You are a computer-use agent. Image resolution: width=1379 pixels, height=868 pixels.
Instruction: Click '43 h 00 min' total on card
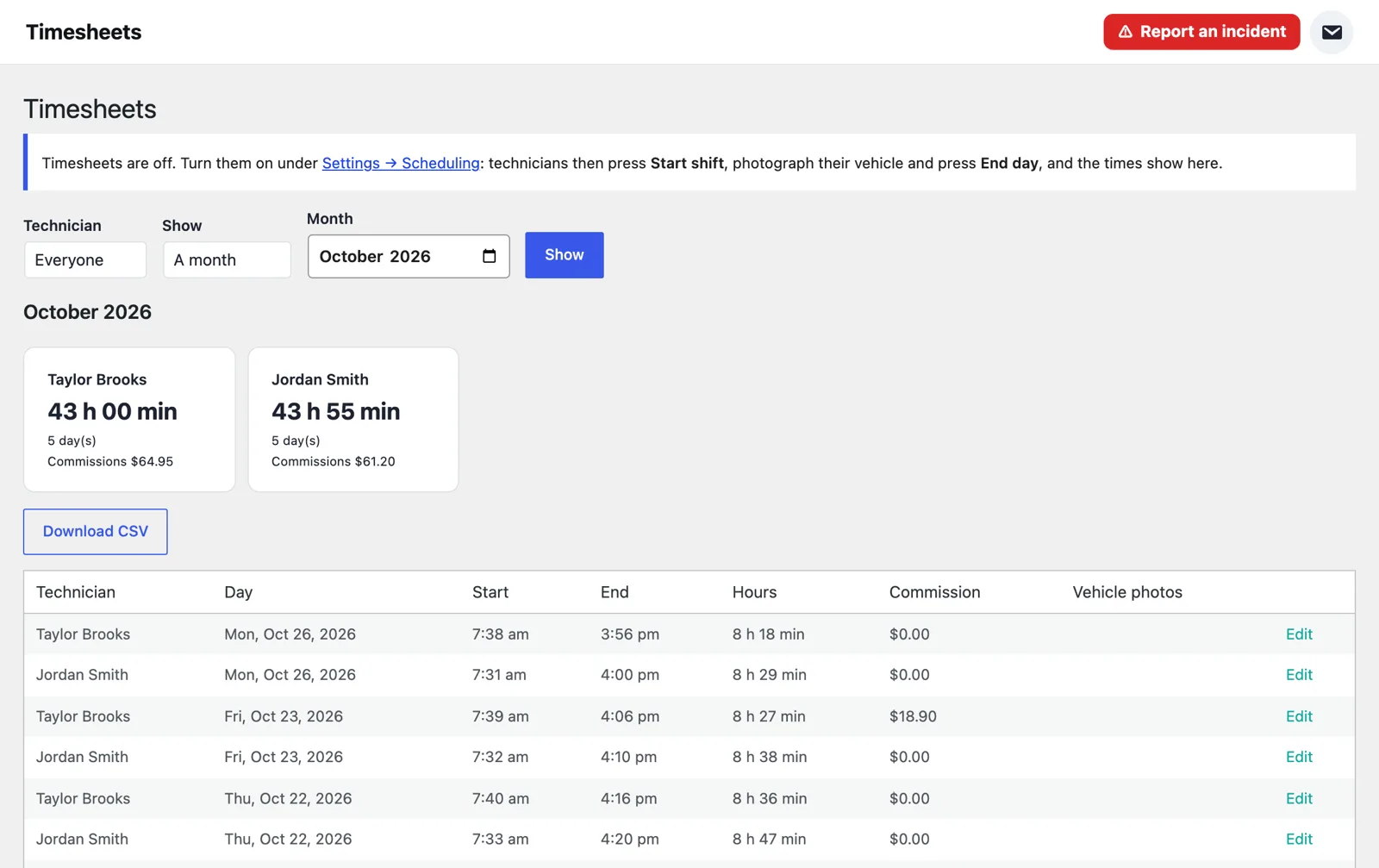pyautogui.click(x=112, y=411)
